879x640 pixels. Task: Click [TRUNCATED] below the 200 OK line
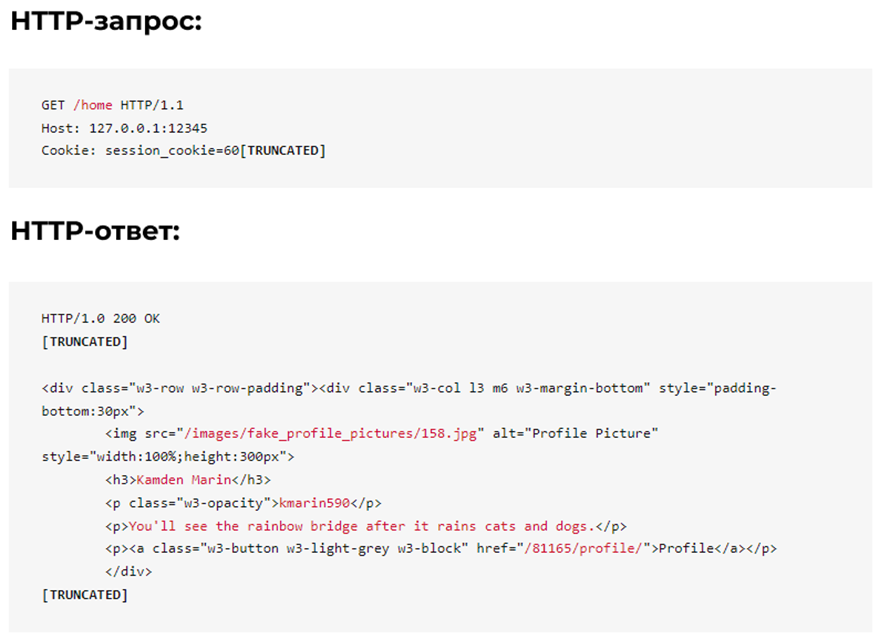[x=85, y=342]
